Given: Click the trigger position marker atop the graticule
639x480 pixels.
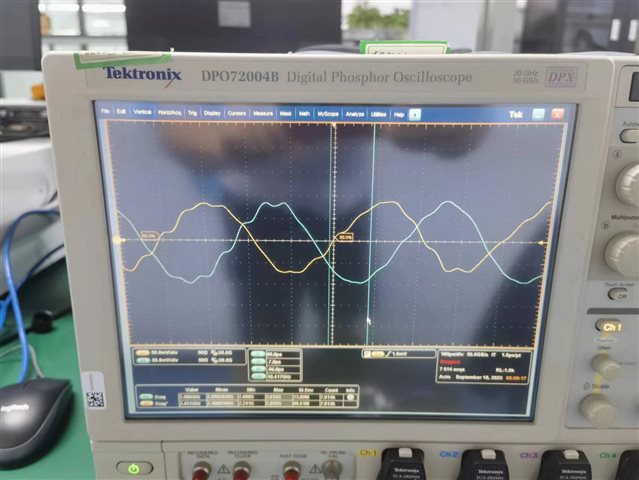Looking at the screenshot, I should pos(334,126).
